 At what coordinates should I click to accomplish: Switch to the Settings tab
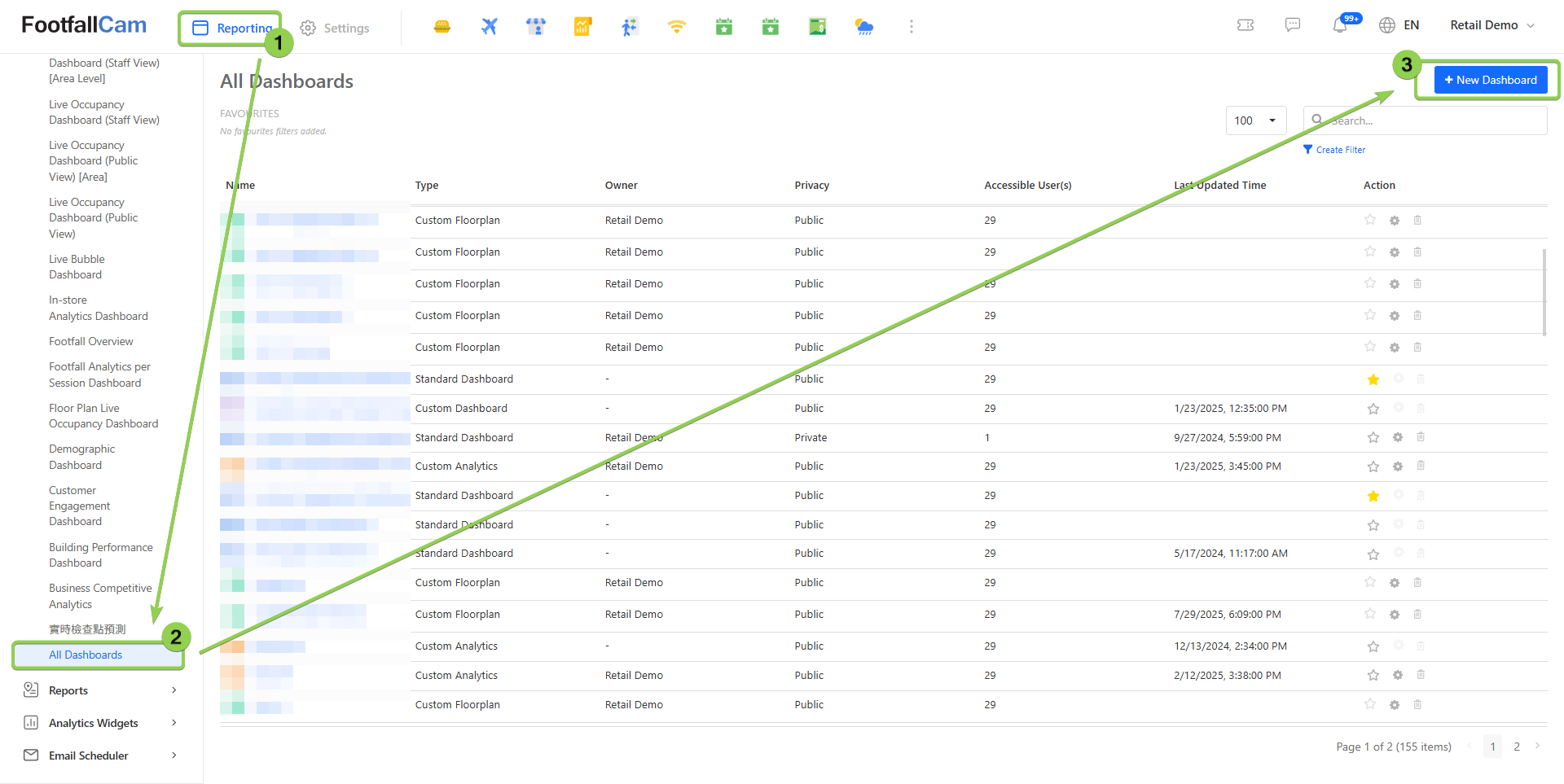pyautogui.click(x=335, y=28)
